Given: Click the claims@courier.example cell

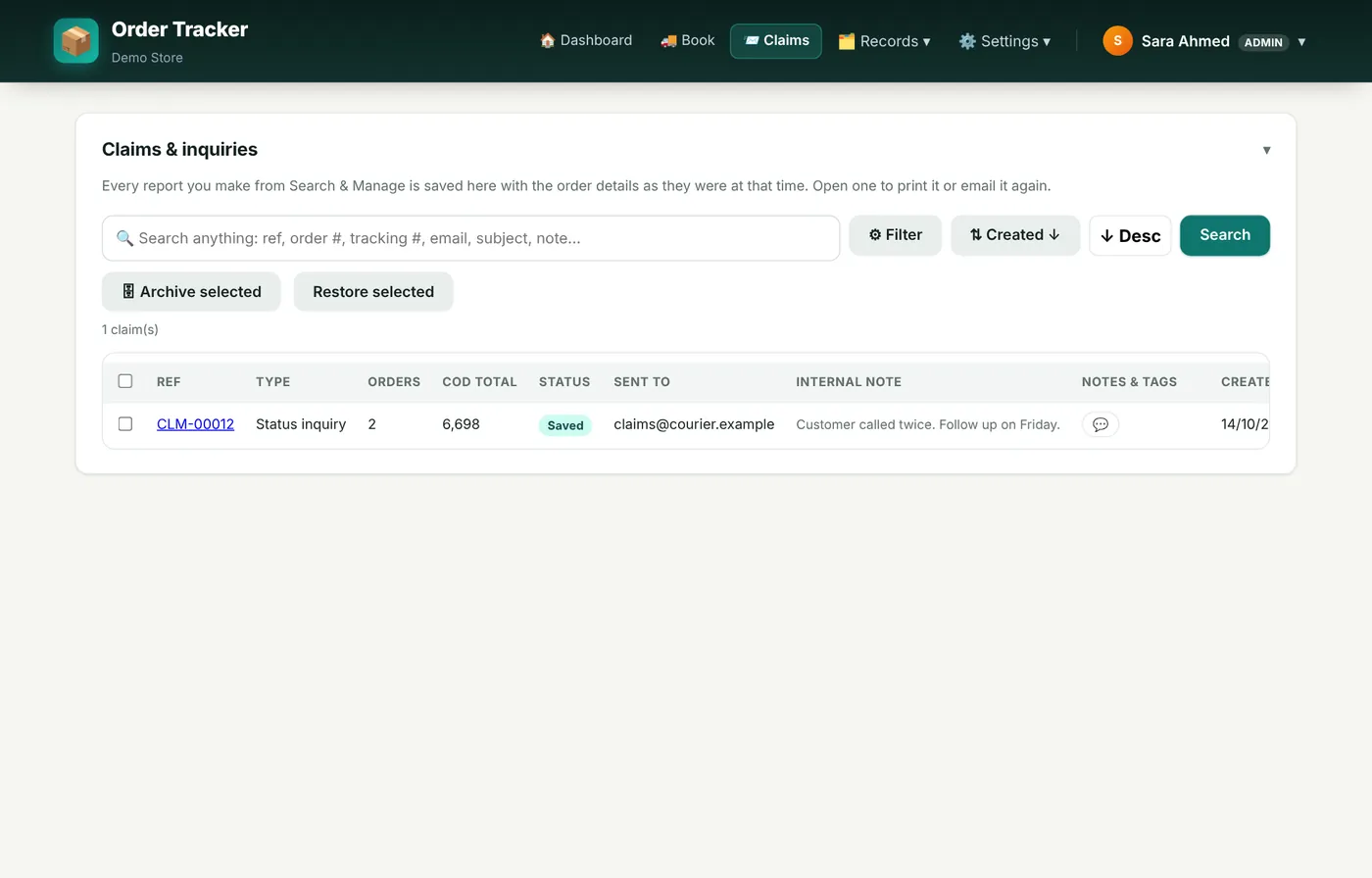Looking at the screenshot, I should 694,424.
